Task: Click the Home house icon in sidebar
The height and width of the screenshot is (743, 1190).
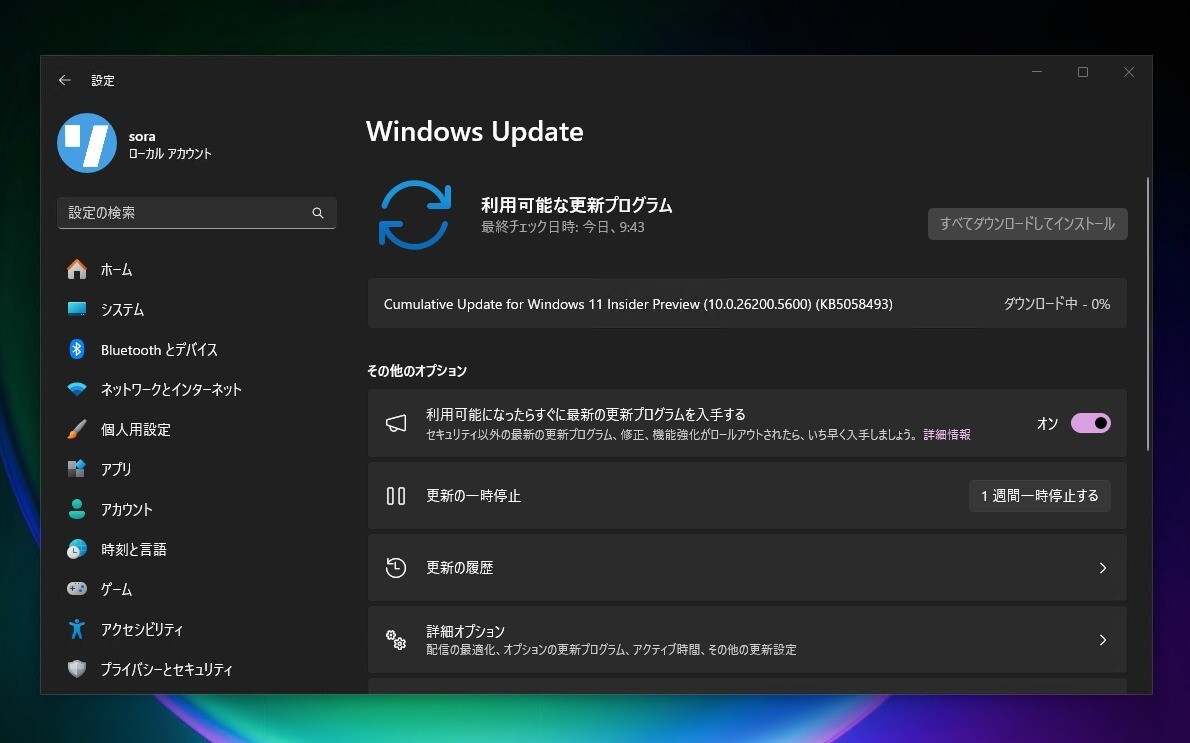Action: pyautogui.click(x=77, y=269)
